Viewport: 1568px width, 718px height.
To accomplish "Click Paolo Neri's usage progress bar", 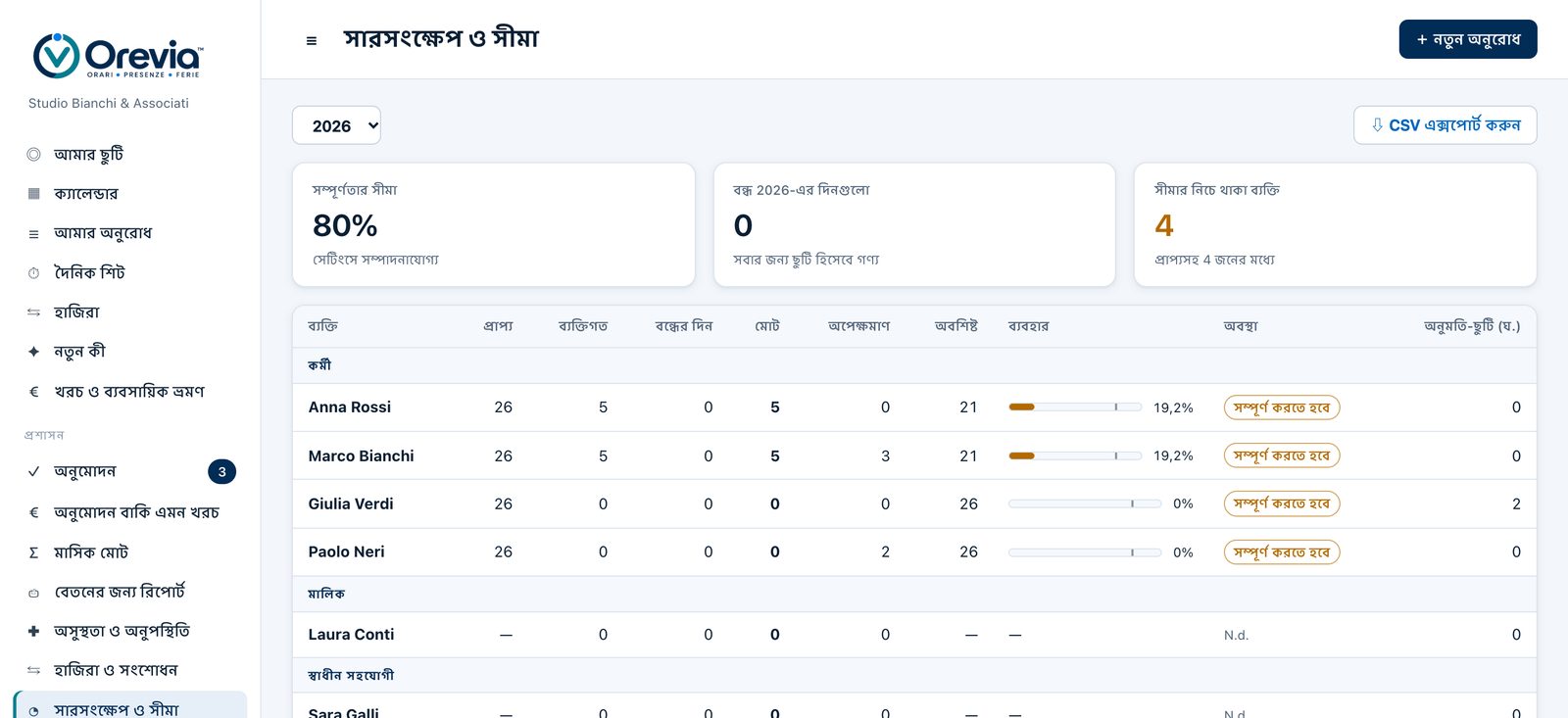I will point(1085,552).
